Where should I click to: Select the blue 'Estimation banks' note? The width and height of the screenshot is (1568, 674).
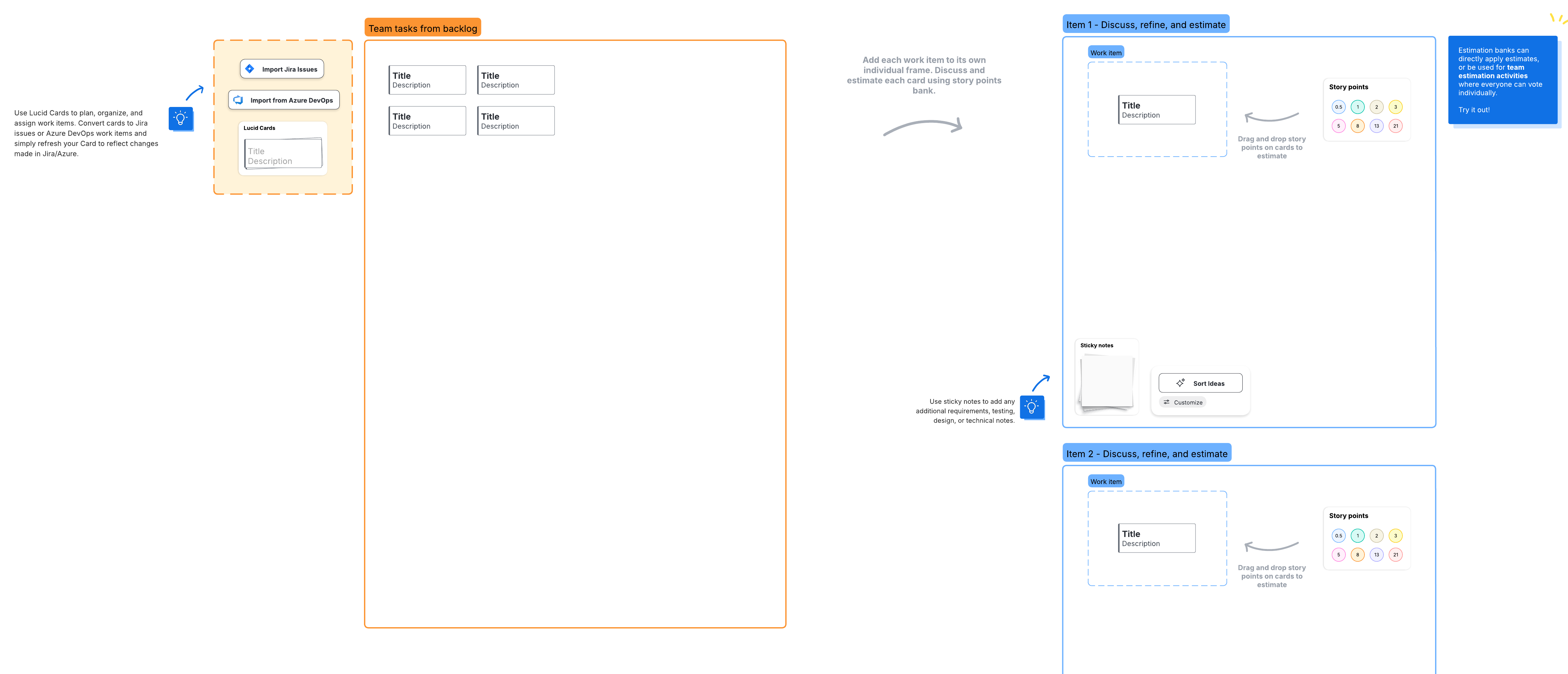point(1502,80)
